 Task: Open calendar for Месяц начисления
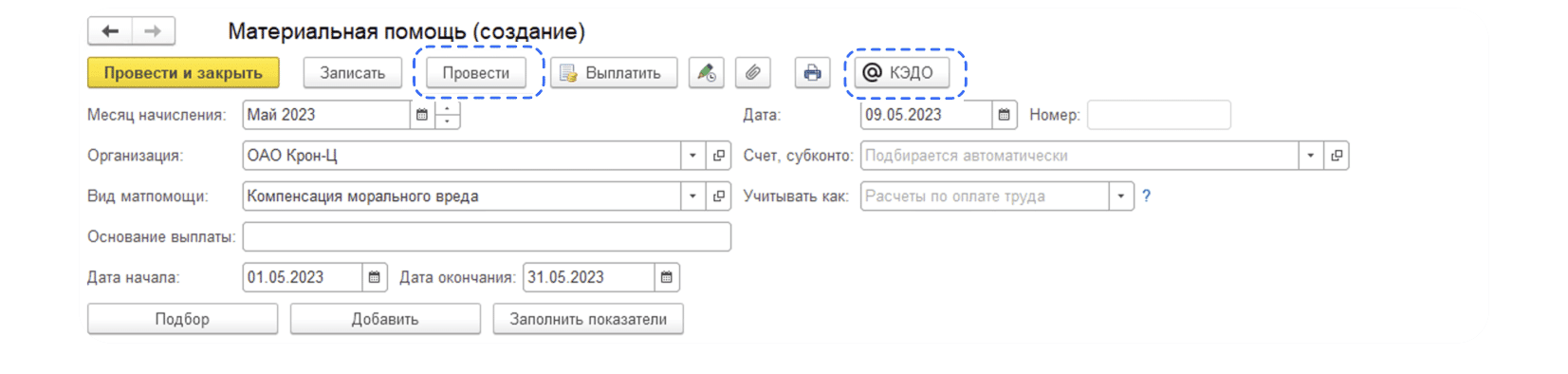[x=422, y=115]
